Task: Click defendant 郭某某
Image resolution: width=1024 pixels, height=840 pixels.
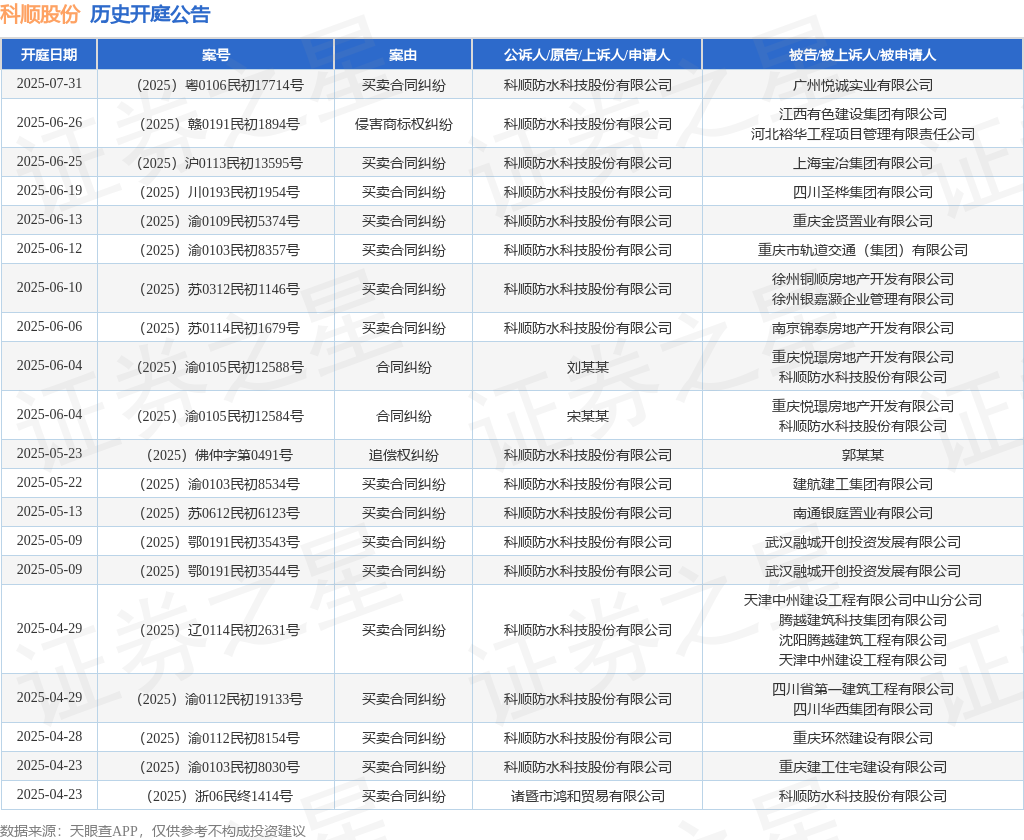Action: click(862, 455)
